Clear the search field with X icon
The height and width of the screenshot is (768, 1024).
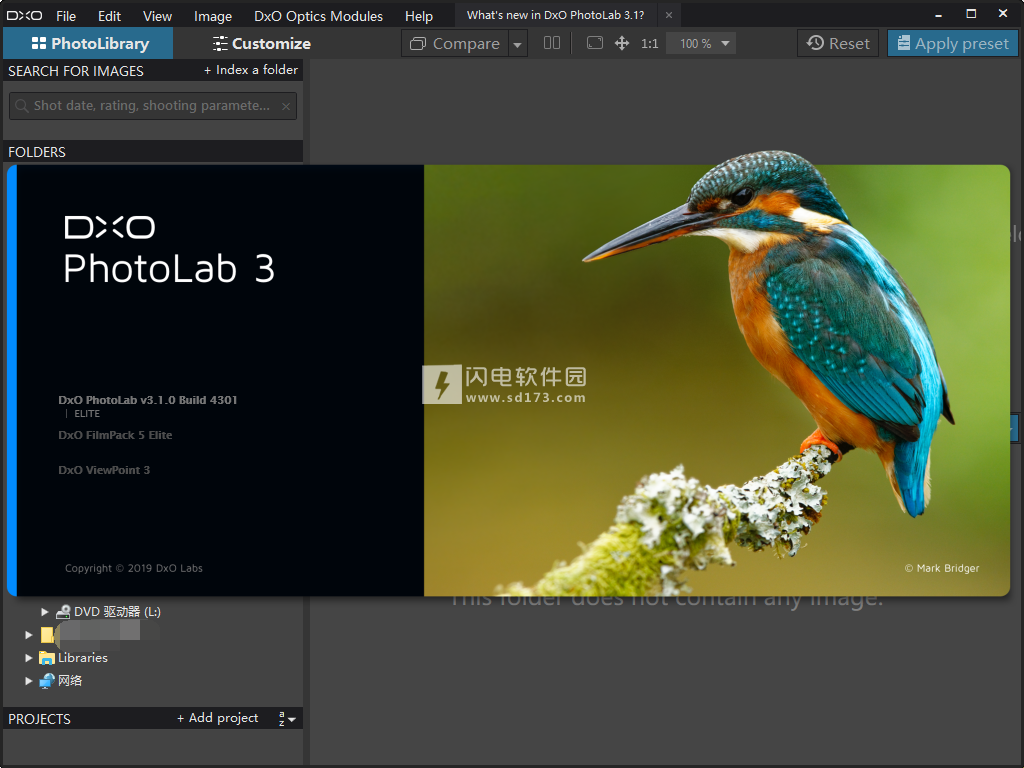tap(286, 106)
